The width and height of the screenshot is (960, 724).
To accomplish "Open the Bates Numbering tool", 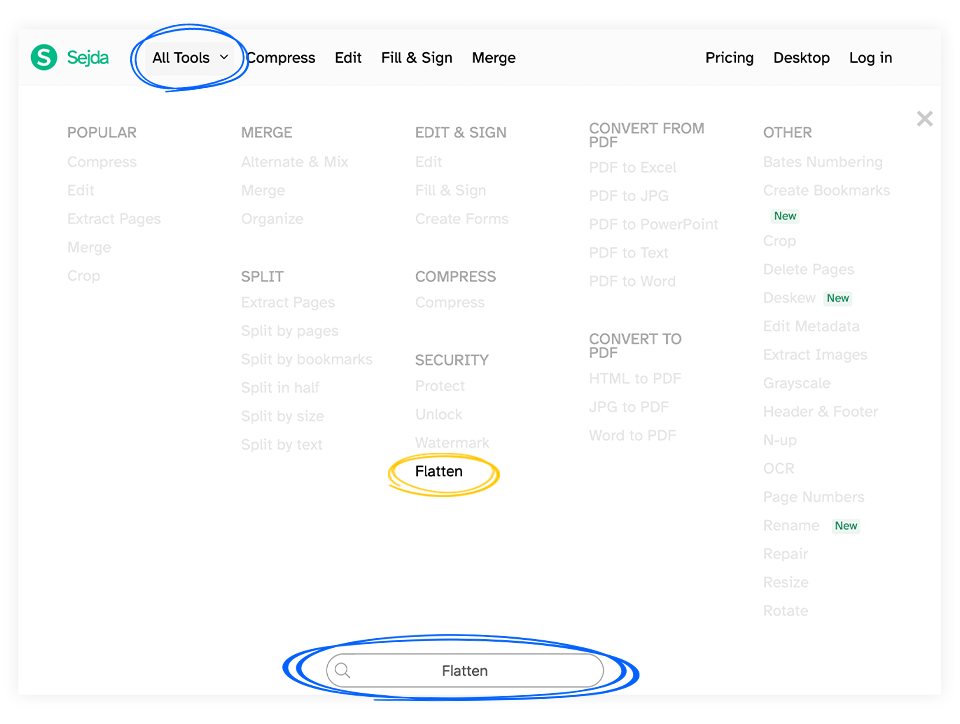I will pyautogui.click(x=822, y=161).
